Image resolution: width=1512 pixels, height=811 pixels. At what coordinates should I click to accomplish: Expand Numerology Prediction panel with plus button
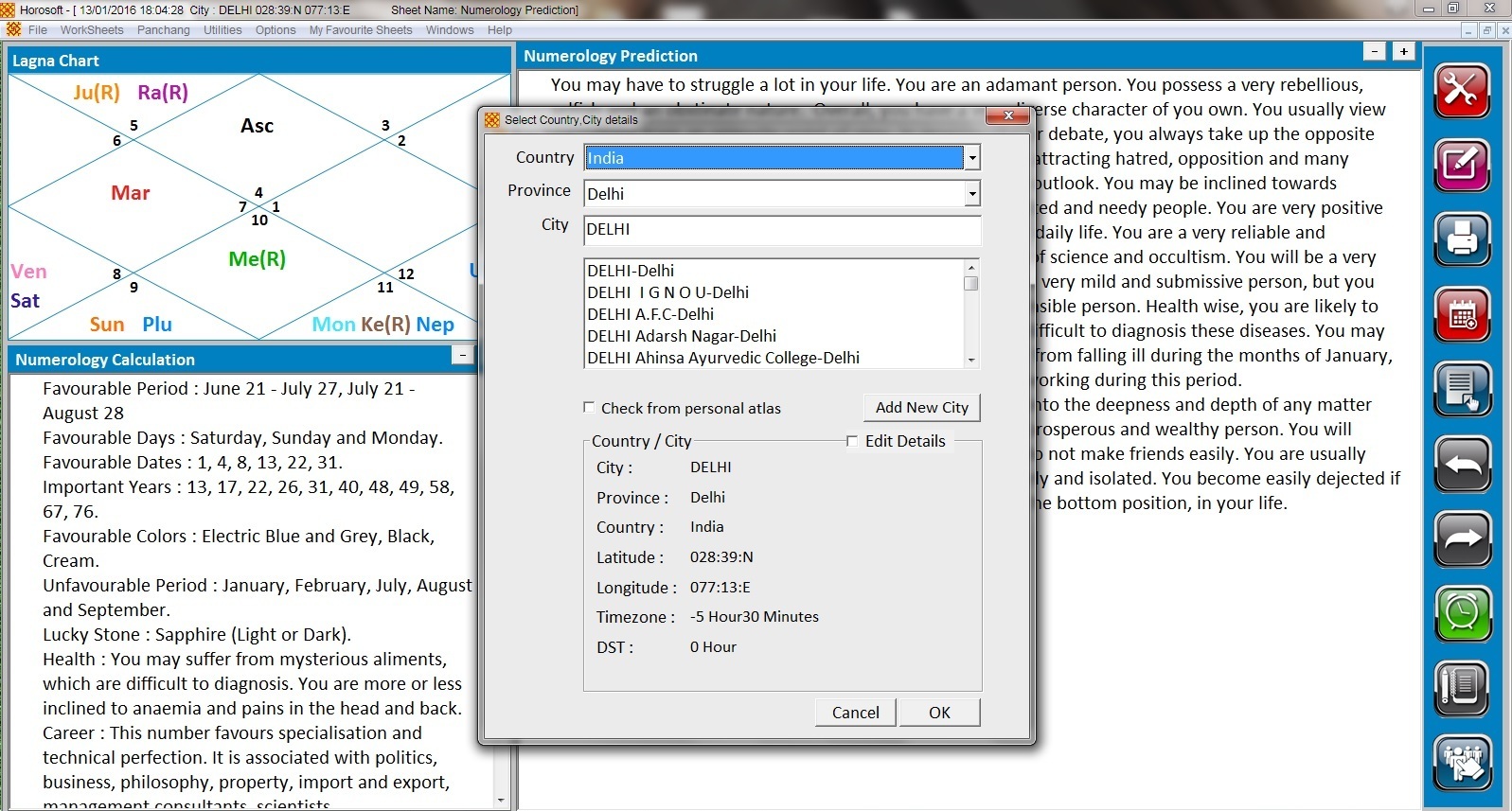(1403, 52)
